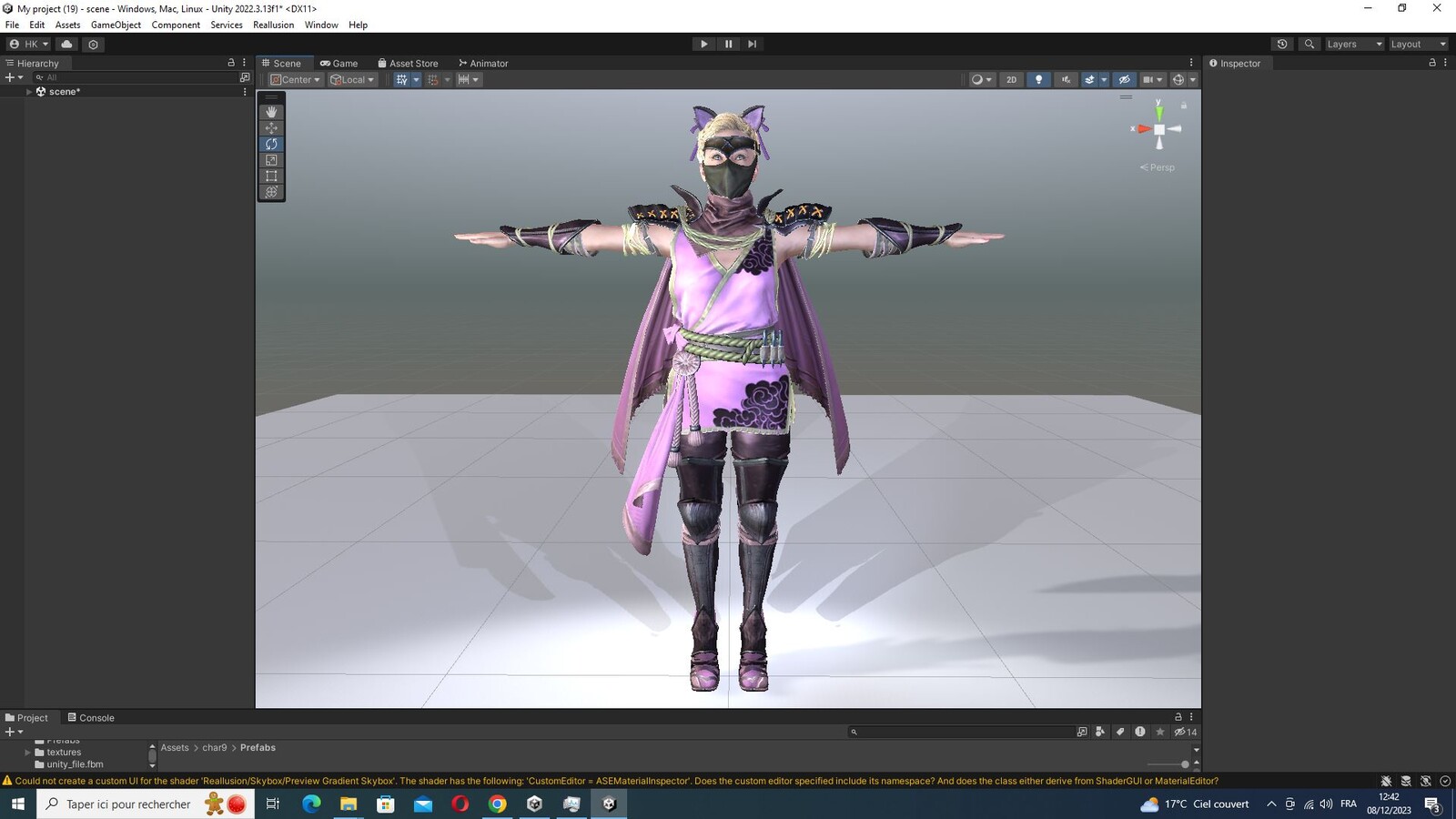Click the scene orientation gizmo cube
This screenshot has width=1456, height=819.
coord(1159,129)
